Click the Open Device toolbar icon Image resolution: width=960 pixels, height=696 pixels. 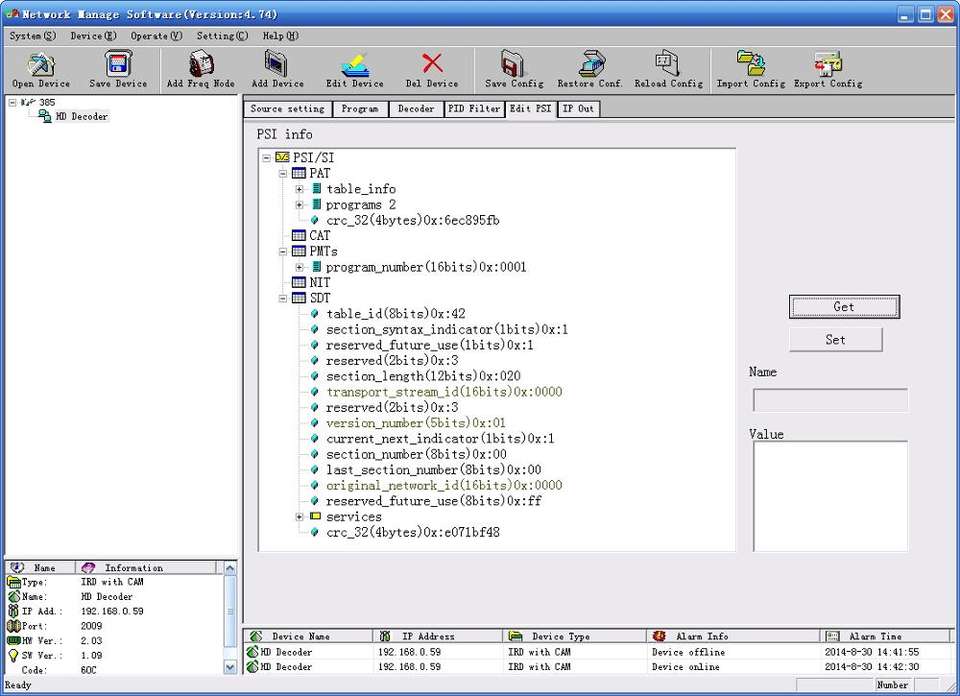click(x=41, y=66)
